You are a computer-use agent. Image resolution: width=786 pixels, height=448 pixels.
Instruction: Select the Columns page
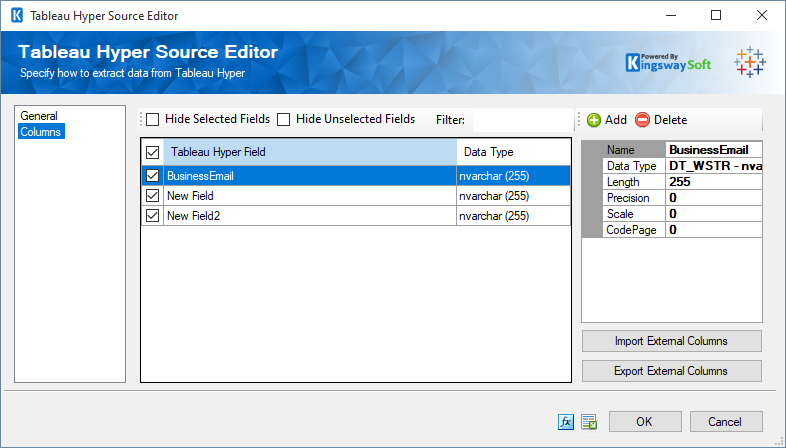pos(41,132)
